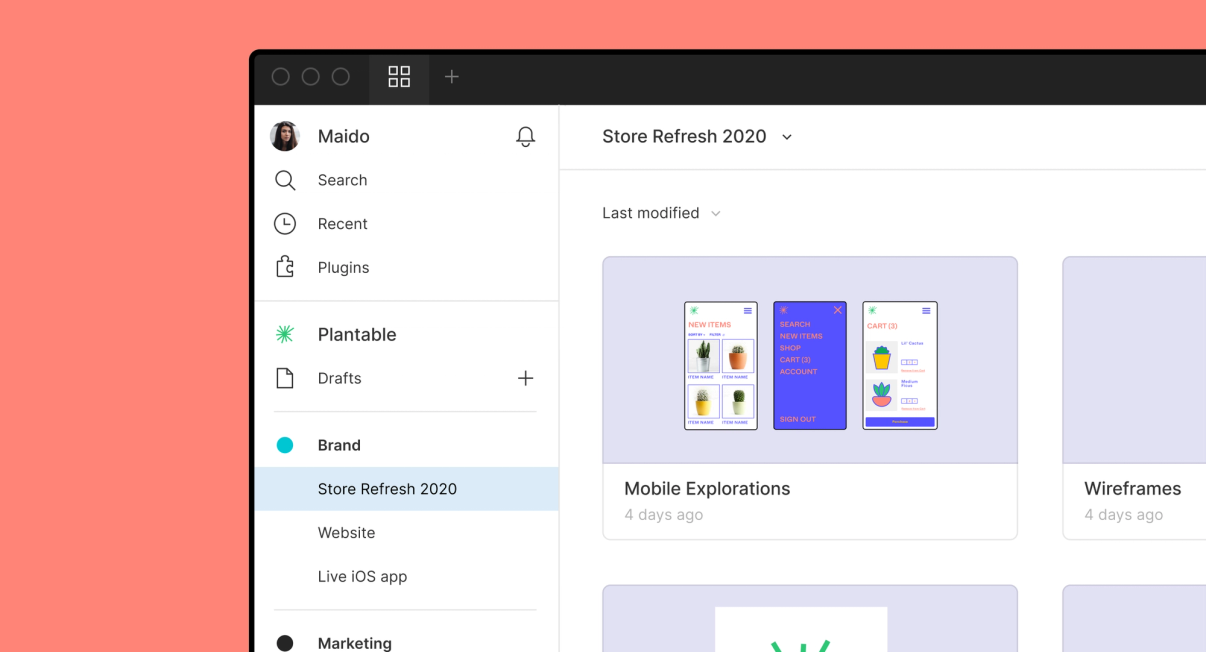Open Recent files
The image size is (1206, 652).
pyautogui.click(x=343, y=224)
